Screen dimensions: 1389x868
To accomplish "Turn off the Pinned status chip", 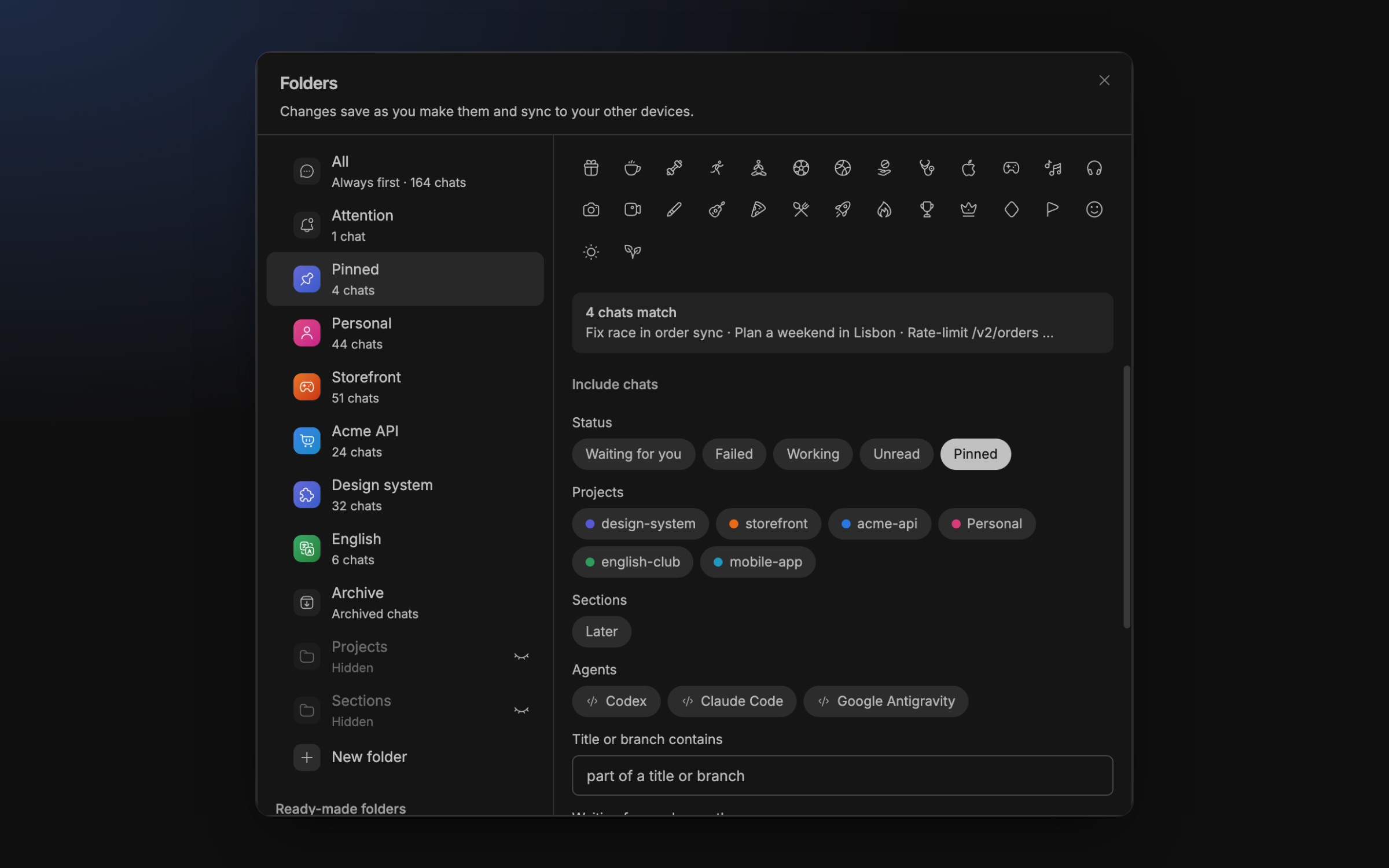I will point(976,454).
